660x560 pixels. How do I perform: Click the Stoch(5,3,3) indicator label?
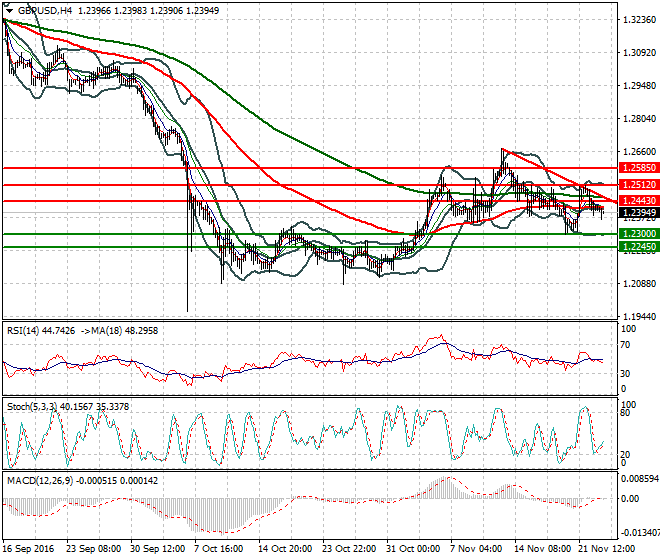coord(32,407)
